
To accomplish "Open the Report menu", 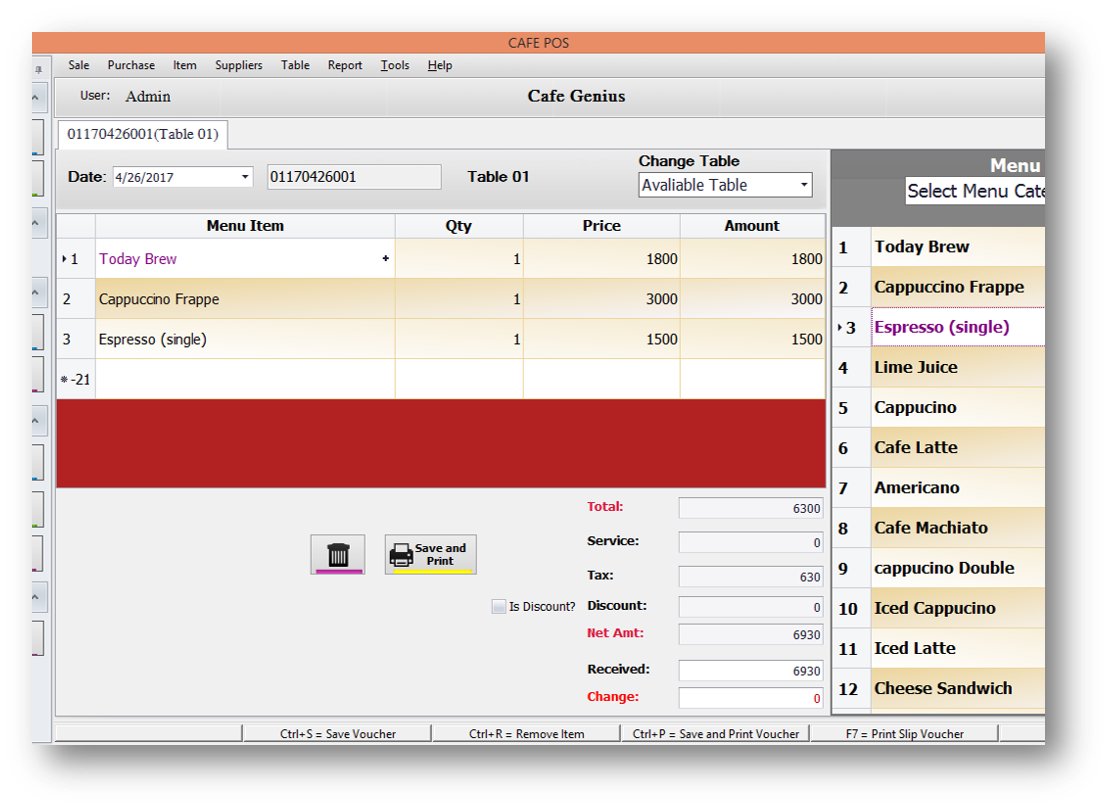I will tap(345, 65).
